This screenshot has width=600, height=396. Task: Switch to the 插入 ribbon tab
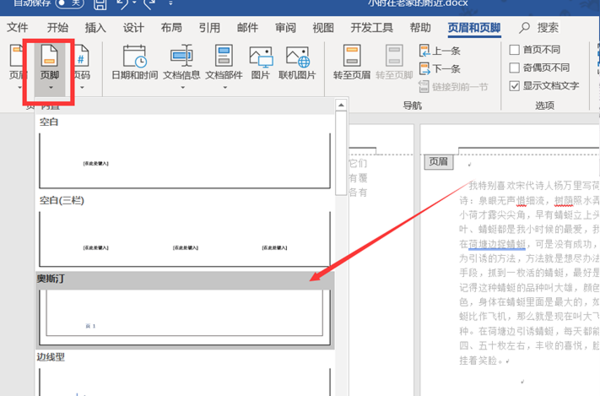click(x=95, y=28)
